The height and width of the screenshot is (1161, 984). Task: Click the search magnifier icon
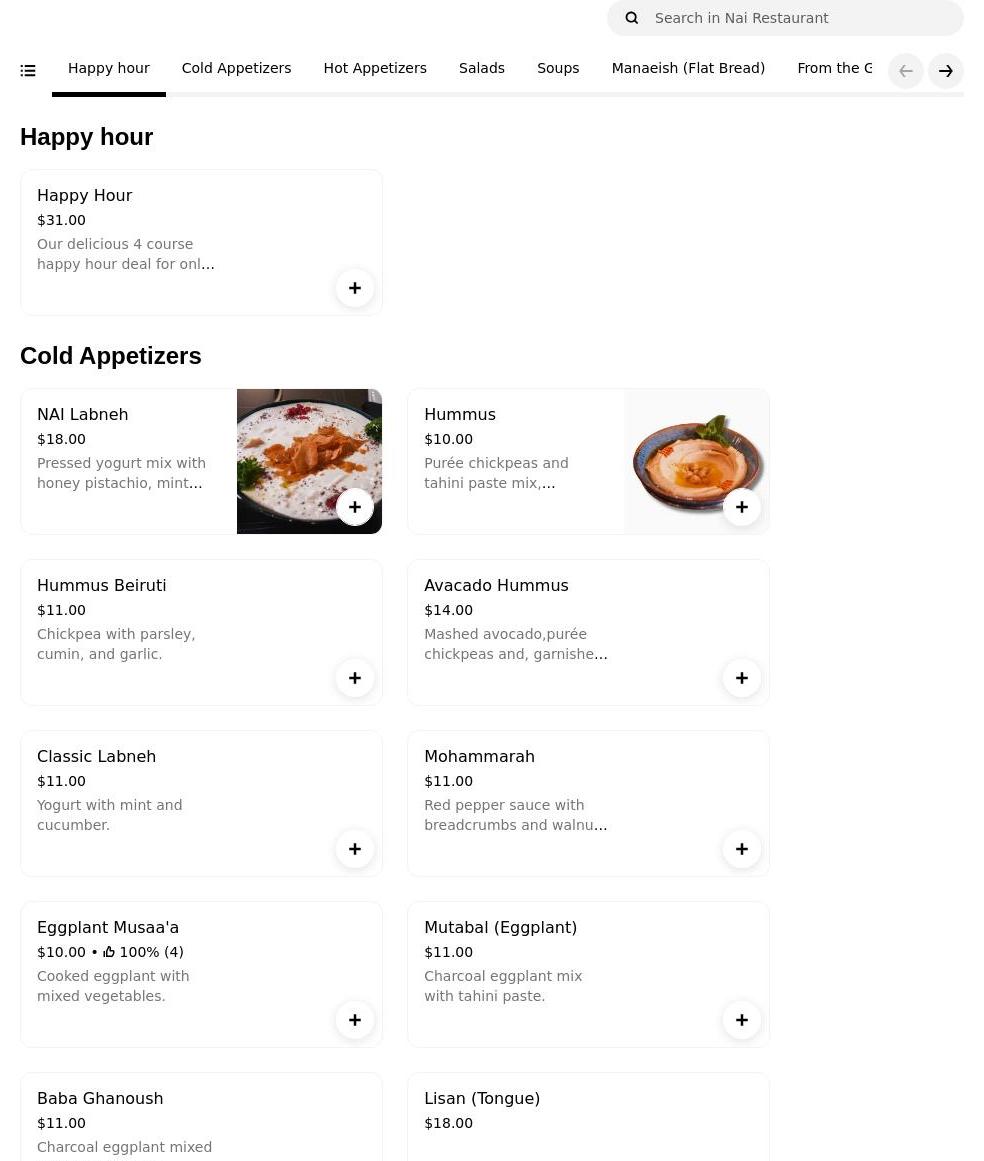[632, 18]
